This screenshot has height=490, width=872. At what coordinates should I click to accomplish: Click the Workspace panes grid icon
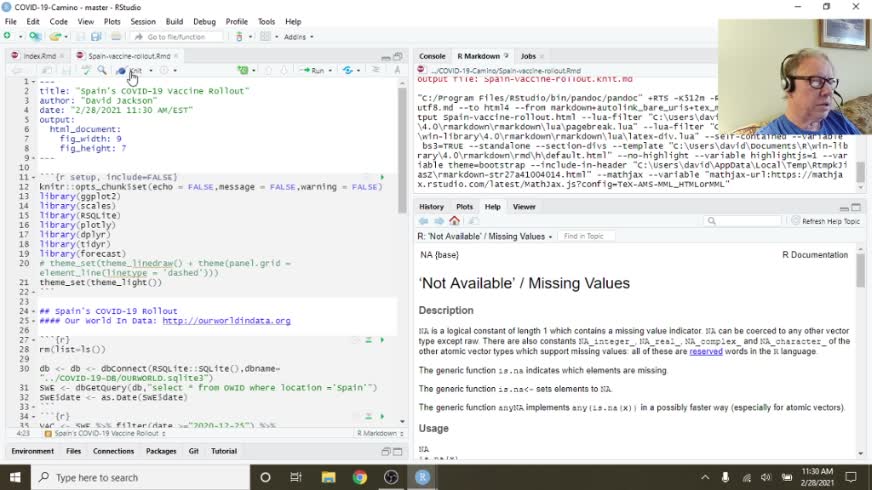[265, 37]
